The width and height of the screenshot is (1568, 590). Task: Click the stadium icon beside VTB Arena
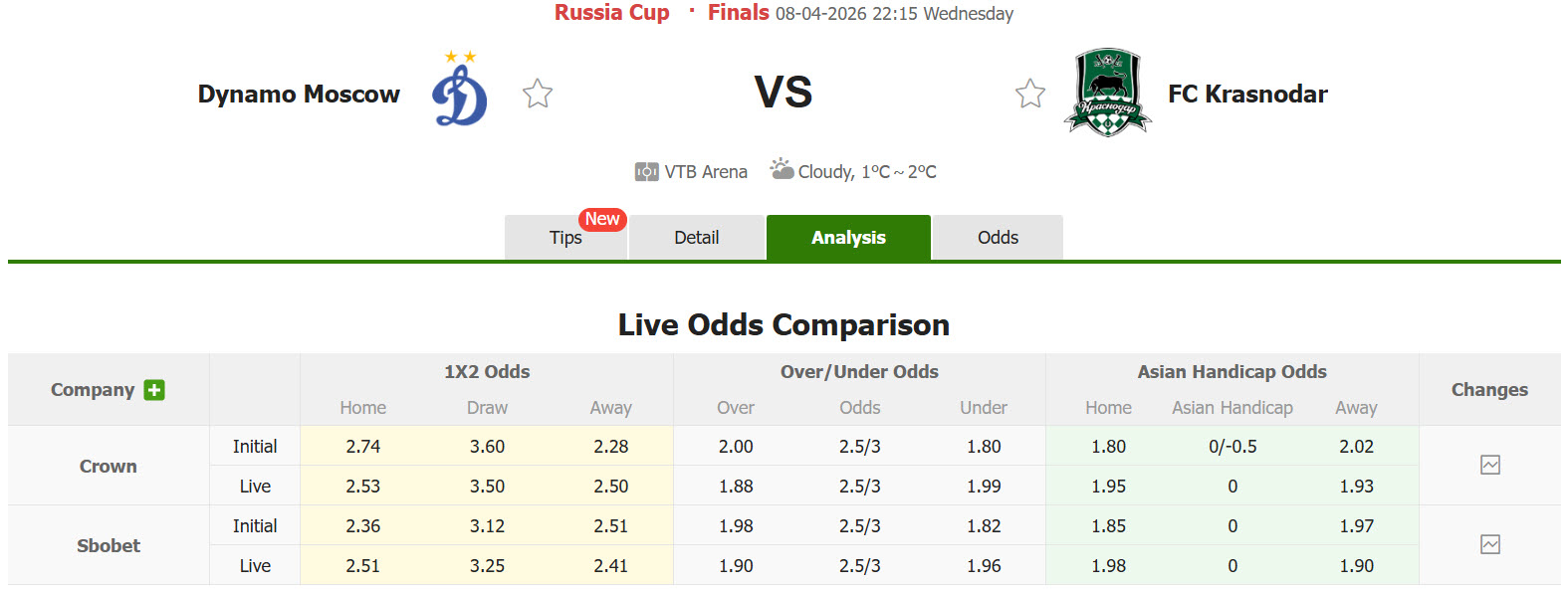pyautogui.click(x=647, y=171)
